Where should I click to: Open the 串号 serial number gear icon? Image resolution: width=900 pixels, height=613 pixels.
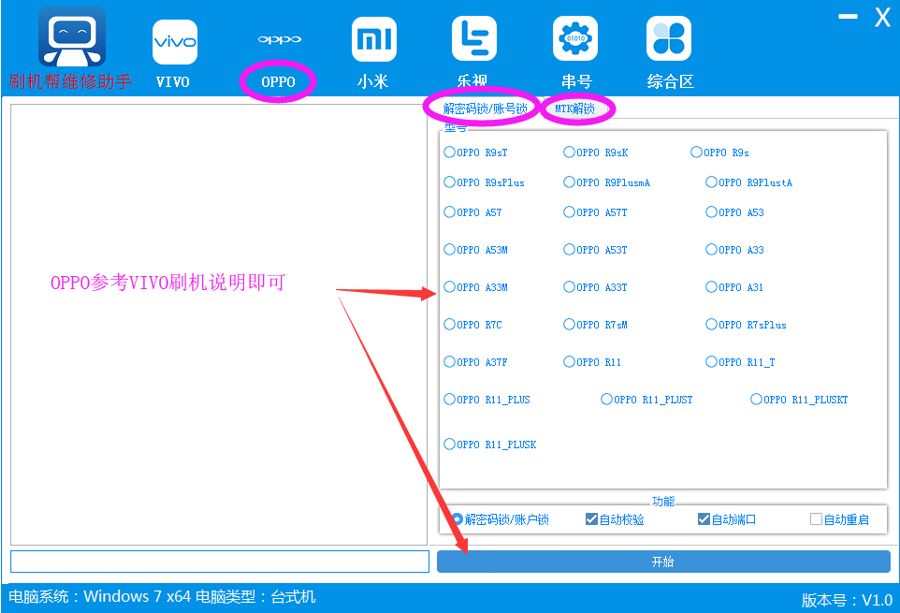coord(575,38)
